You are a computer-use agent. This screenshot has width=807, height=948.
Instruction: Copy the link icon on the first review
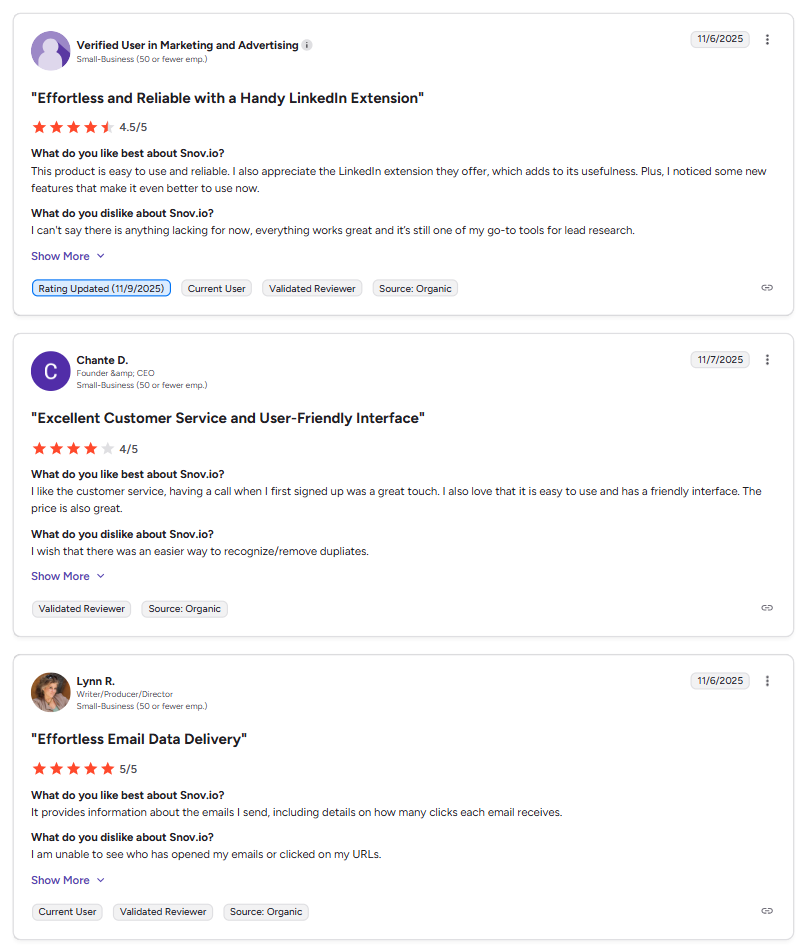766,287
